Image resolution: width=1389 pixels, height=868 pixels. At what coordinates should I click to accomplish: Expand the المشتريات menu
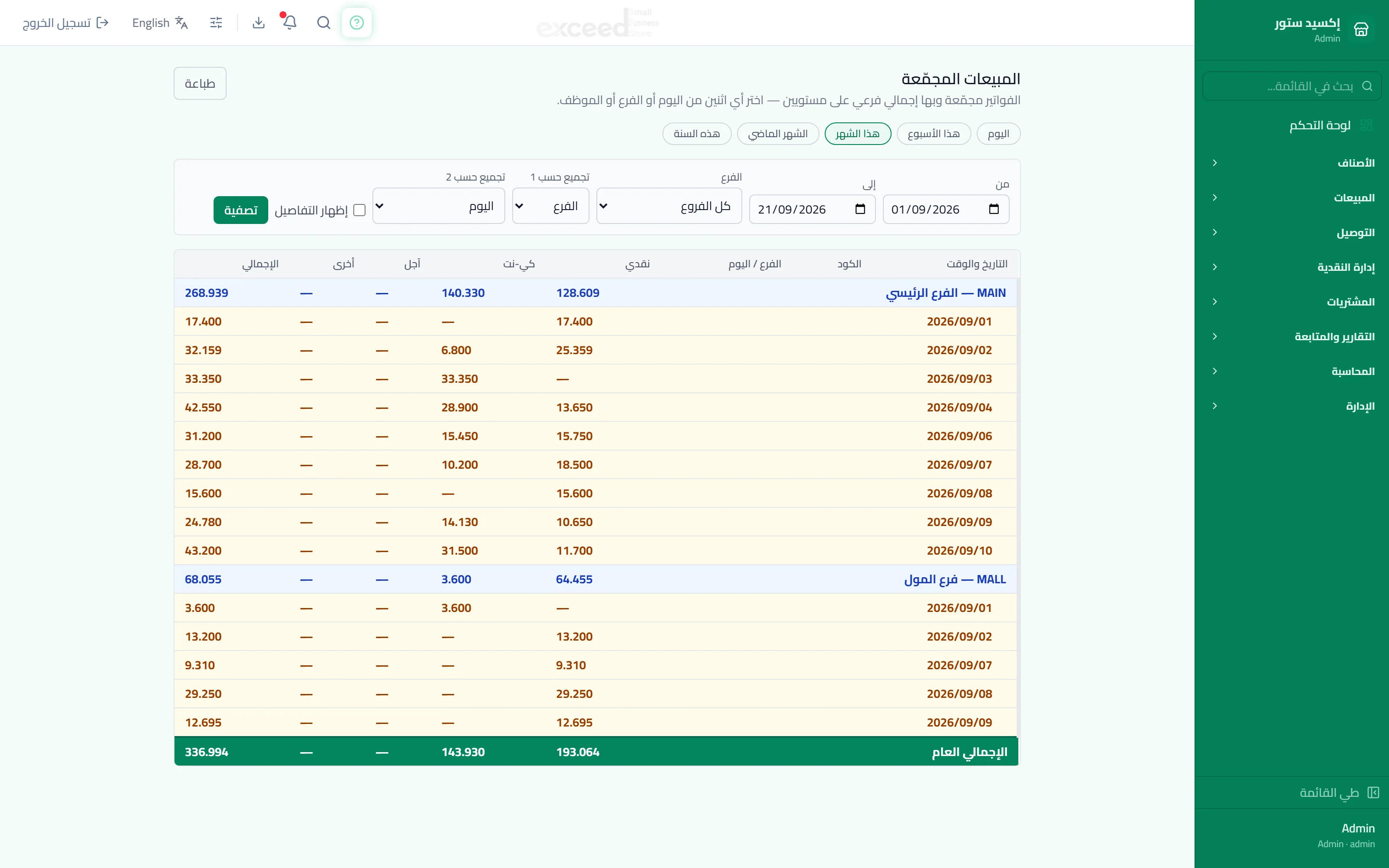click(1291, 302)
